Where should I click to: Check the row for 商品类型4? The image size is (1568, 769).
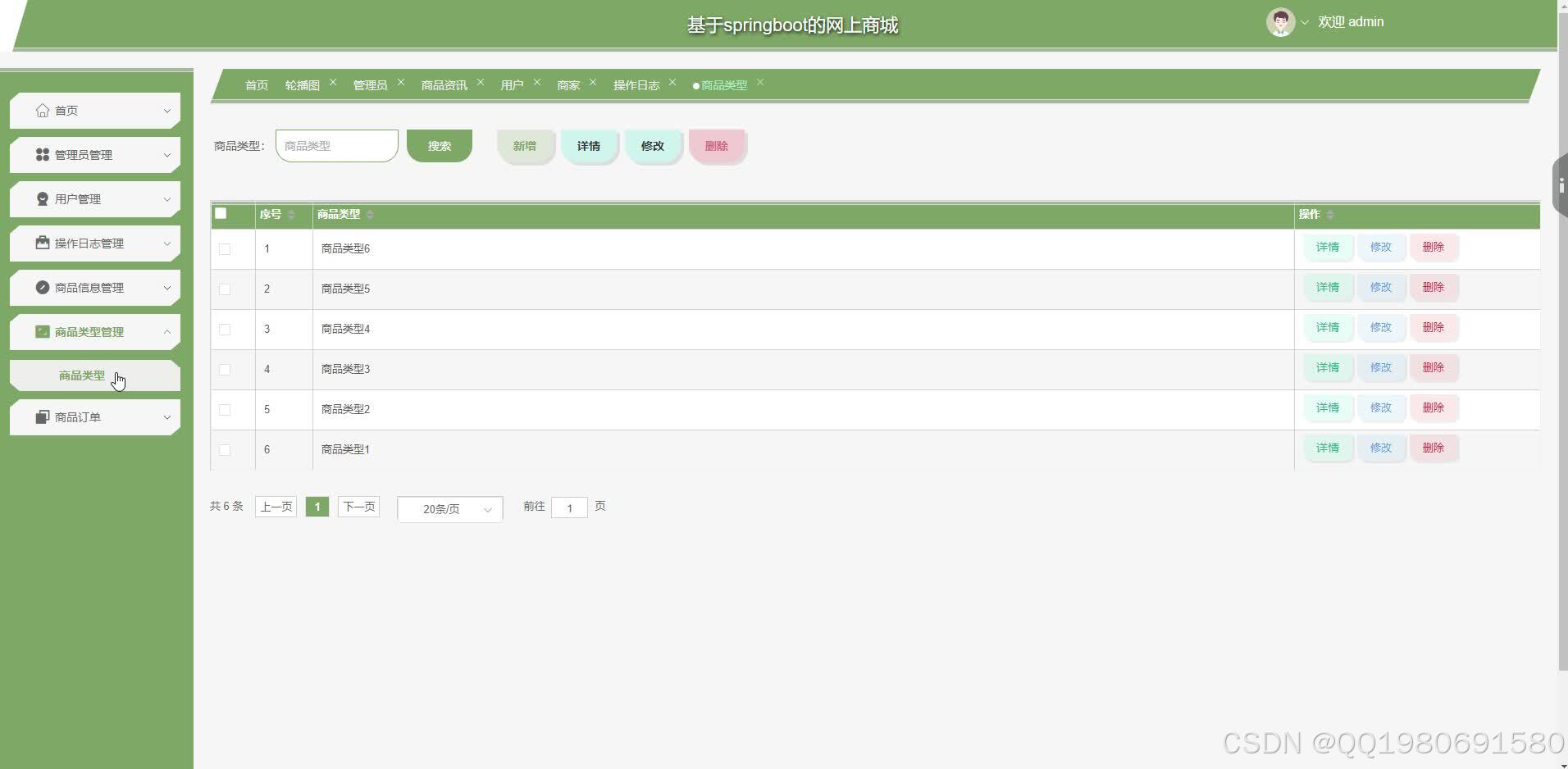pyautogui.click(x=225, y=330)
